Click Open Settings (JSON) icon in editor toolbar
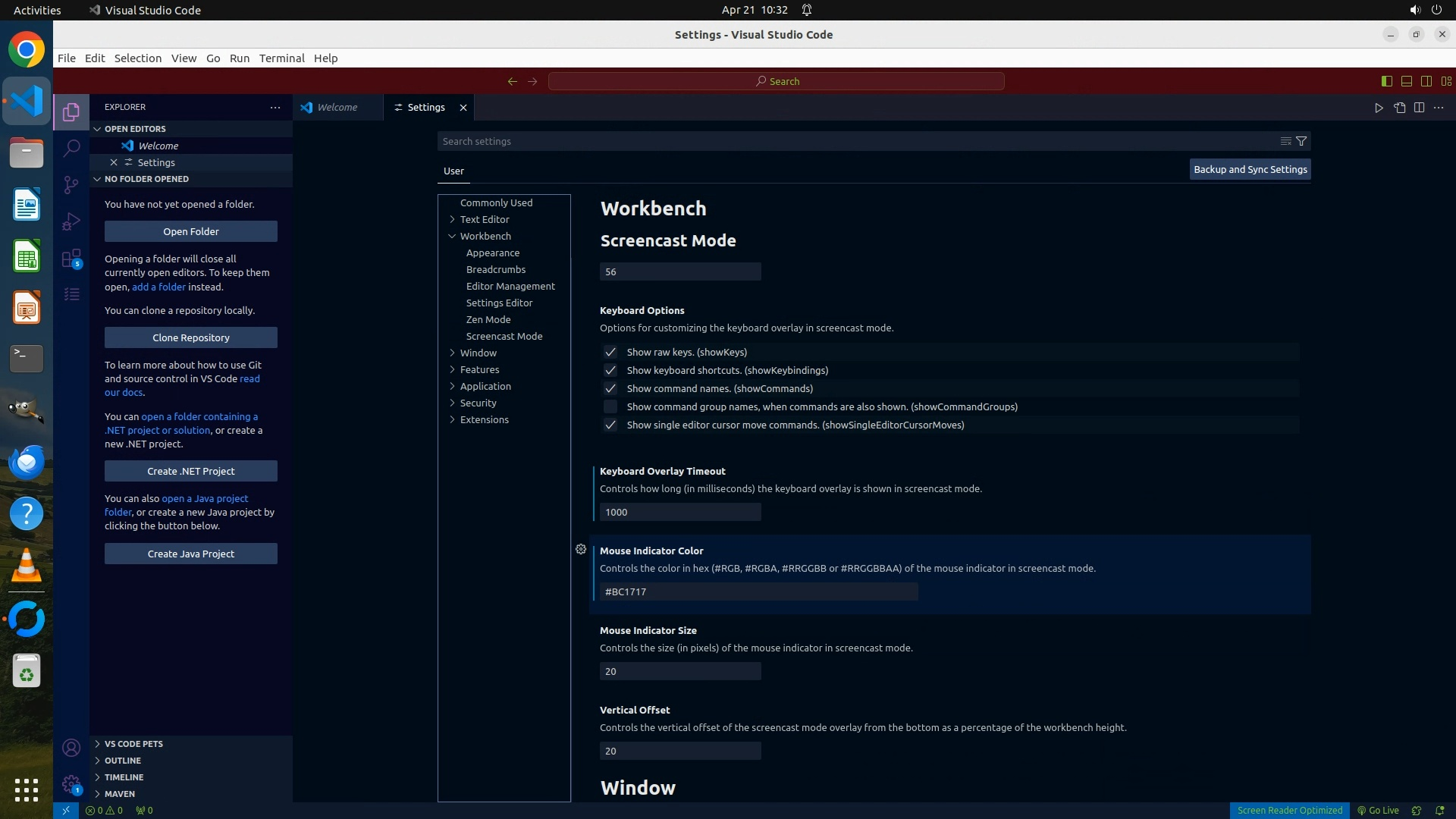 coord(1399,108)
